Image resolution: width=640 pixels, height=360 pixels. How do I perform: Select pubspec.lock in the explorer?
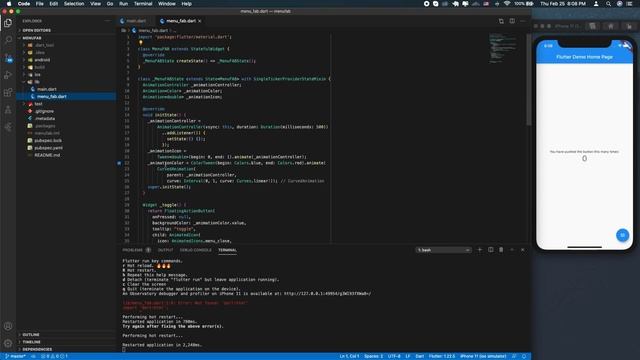(x=48, y=141)
